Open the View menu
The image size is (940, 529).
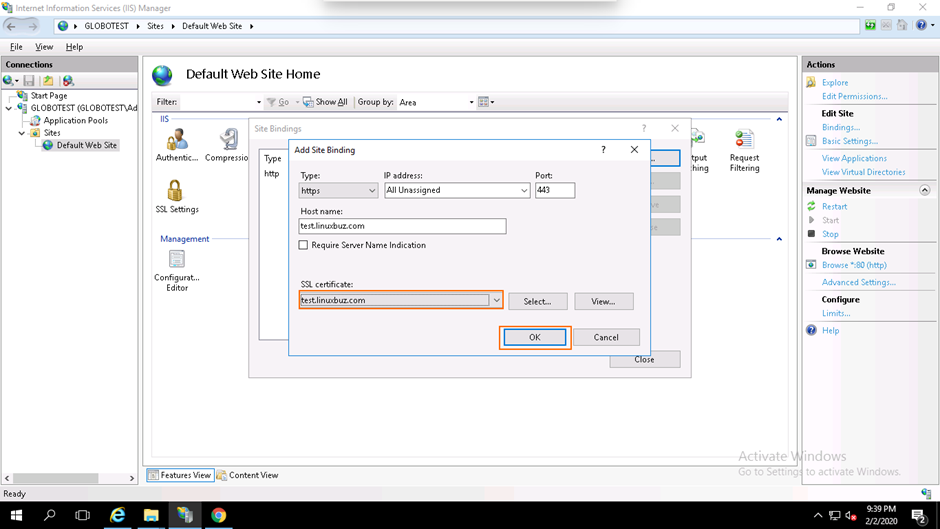coord(44,47)
